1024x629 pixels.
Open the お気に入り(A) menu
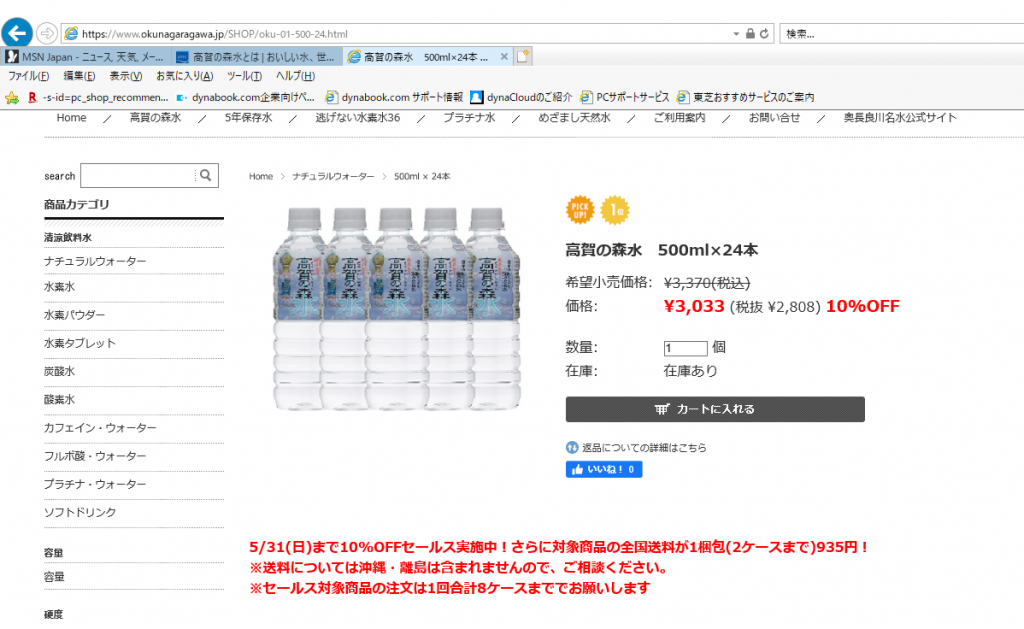(184, 76)
